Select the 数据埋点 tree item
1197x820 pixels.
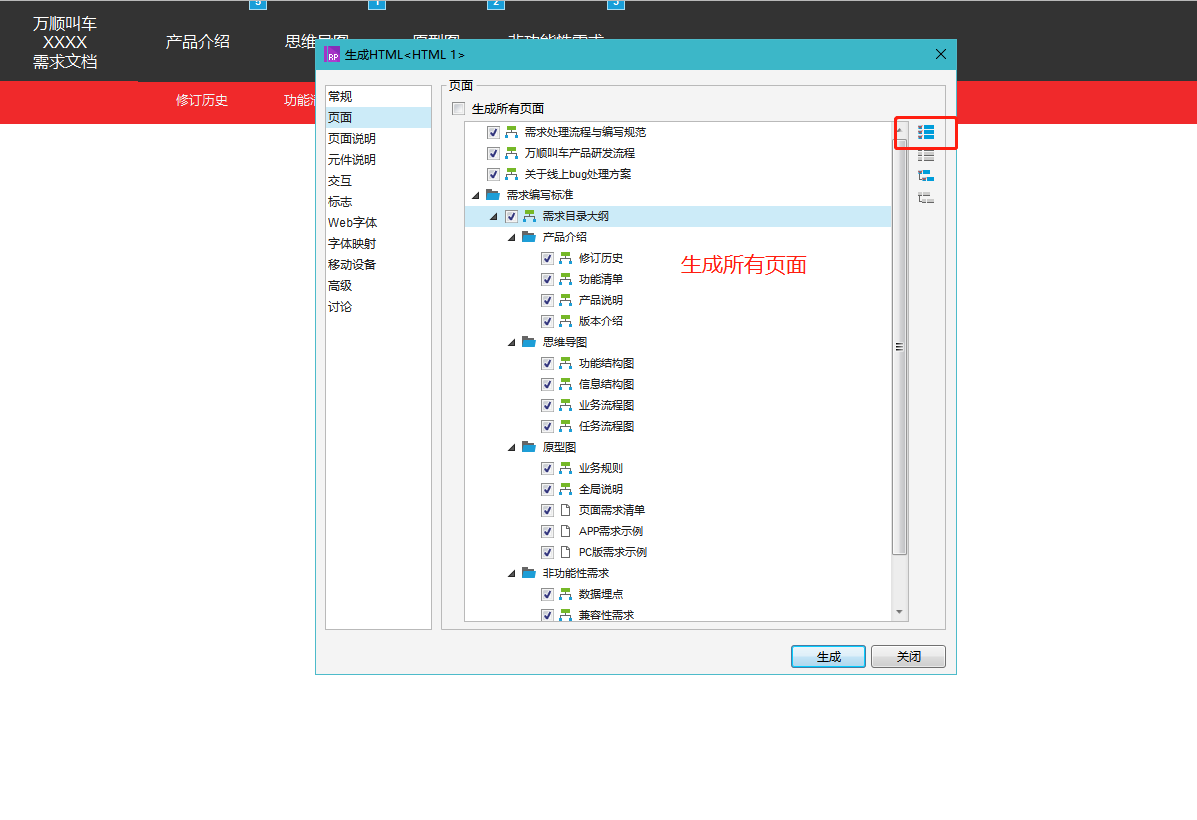[x=600, y=594]
